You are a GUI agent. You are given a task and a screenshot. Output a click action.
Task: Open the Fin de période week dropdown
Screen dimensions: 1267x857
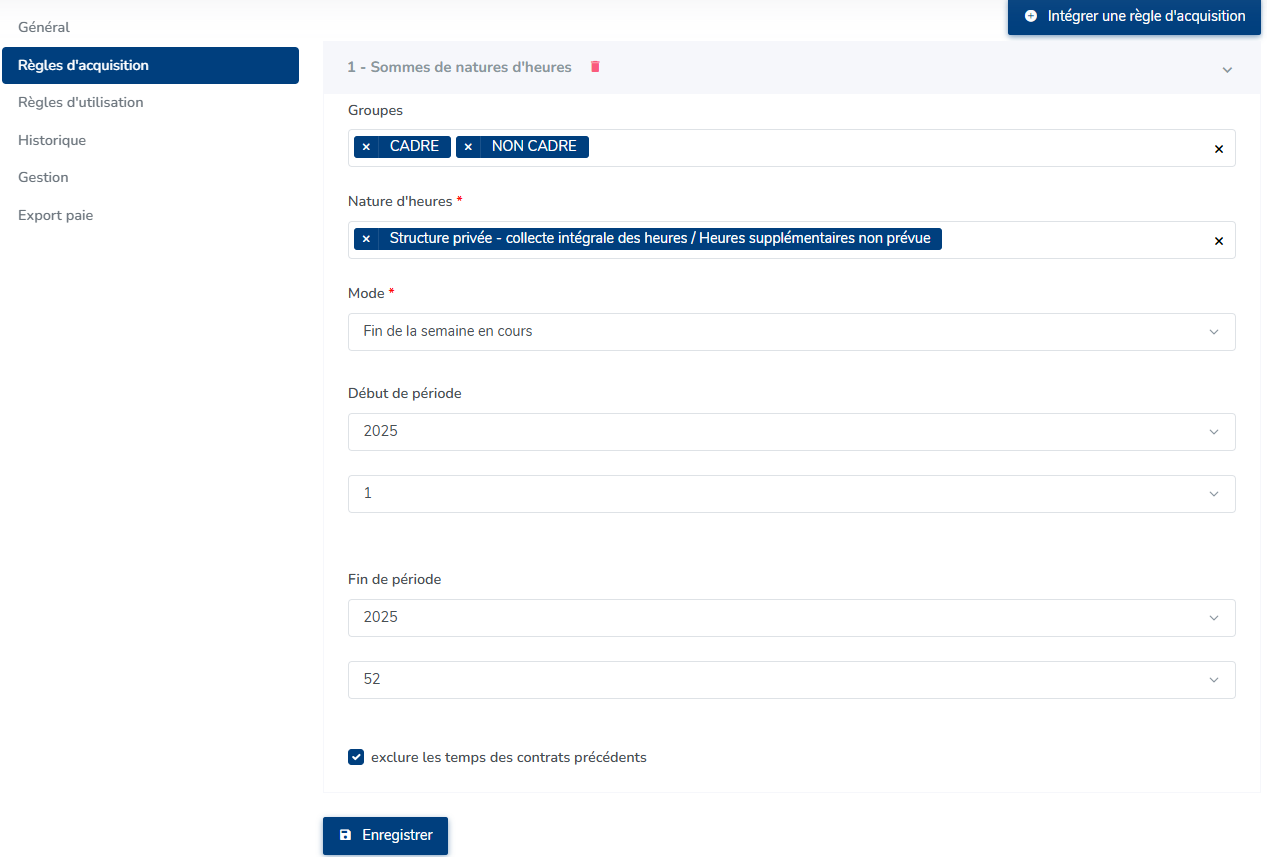[791, 679]
